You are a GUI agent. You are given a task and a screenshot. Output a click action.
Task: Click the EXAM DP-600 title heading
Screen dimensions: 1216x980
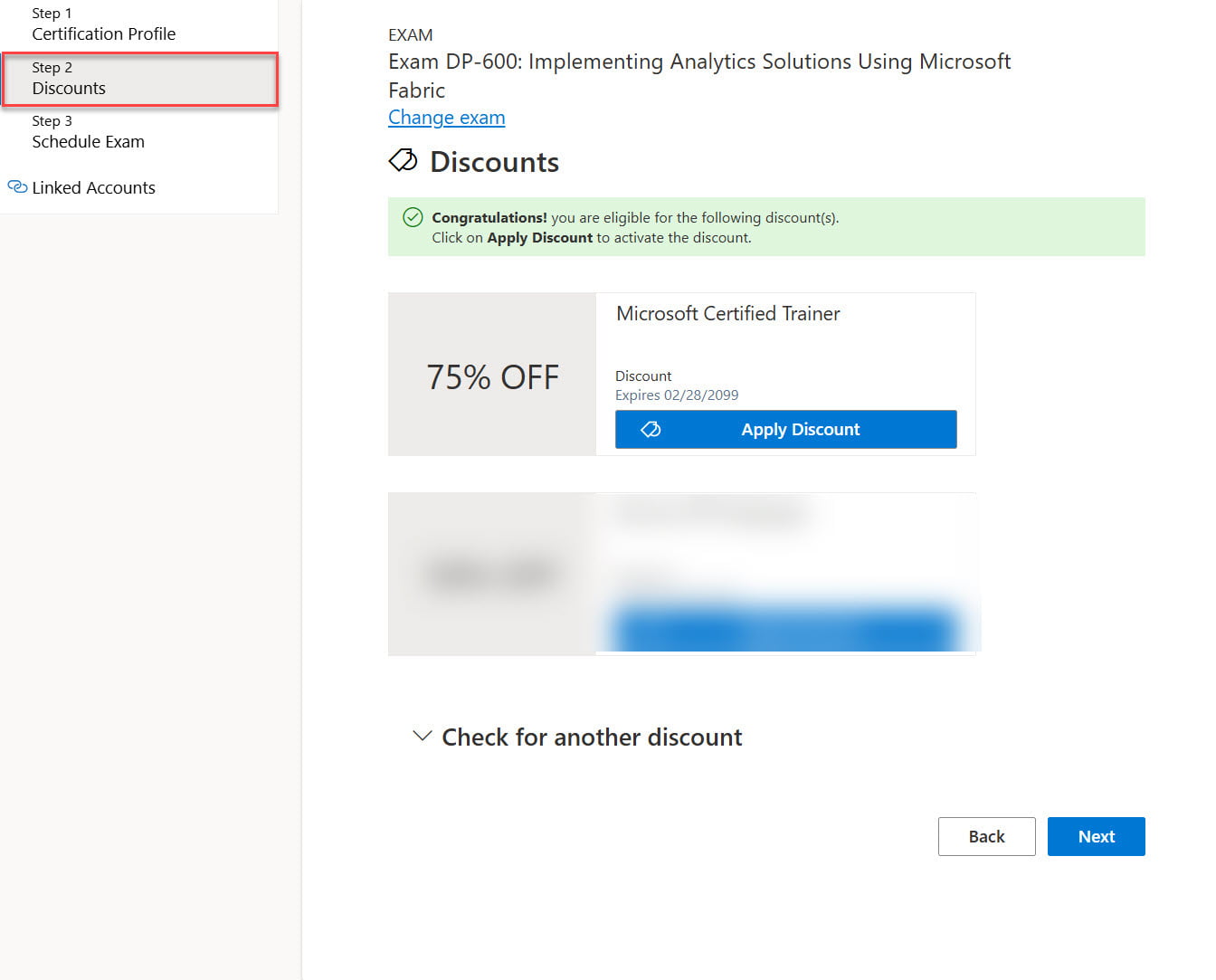(699, 75)
